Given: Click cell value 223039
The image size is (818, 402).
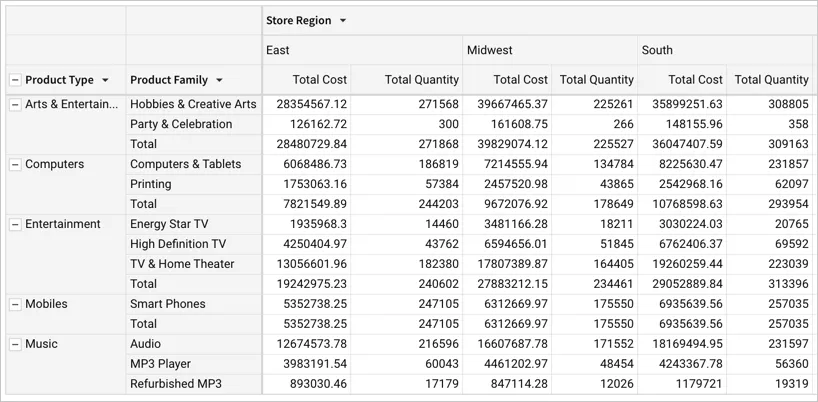Looking at the screenshot, I should point(788,264).
